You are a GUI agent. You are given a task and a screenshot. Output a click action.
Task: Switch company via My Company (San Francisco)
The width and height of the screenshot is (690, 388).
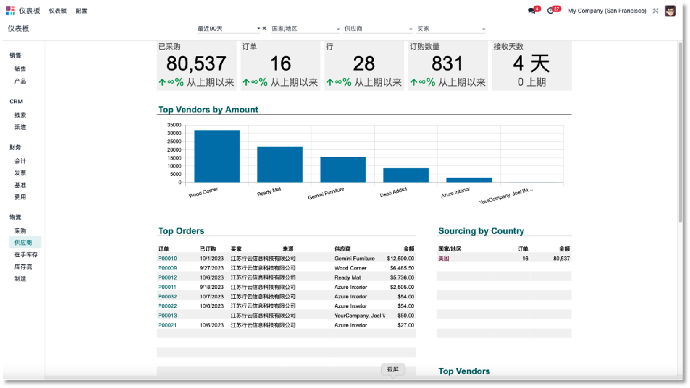[607, 11]
